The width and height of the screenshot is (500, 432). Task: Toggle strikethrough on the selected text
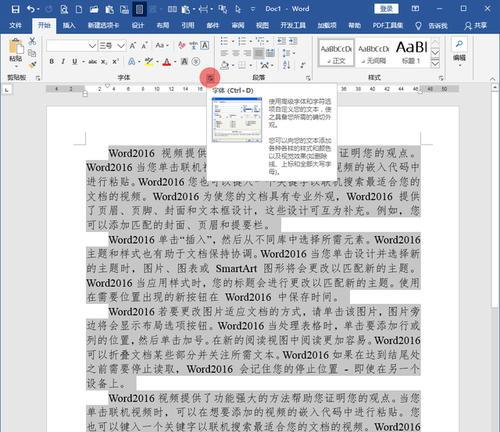pyautogui.click(x=92, y=61)
